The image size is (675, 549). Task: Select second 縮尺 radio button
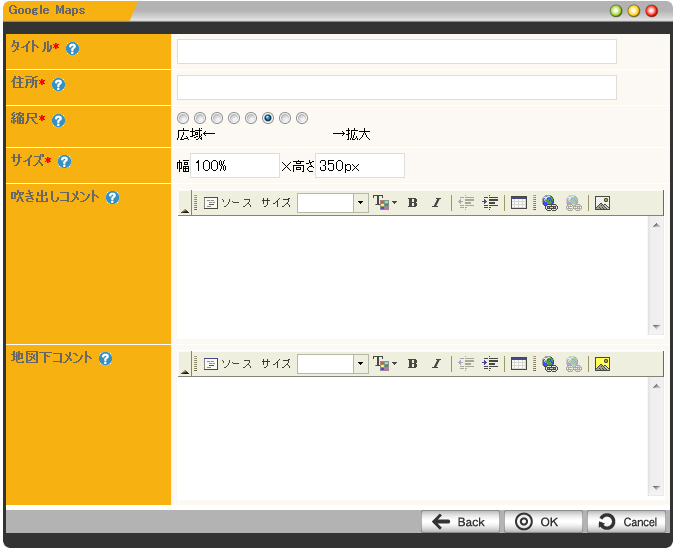(x=200, y=118)
